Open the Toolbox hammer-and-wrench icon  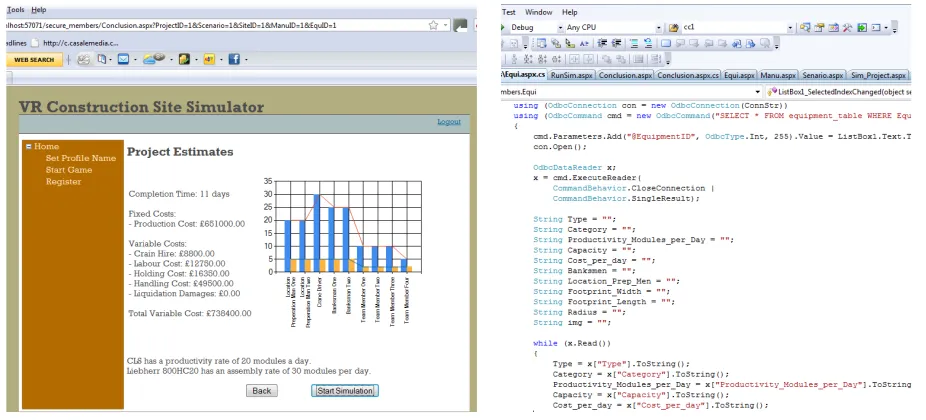847,28
